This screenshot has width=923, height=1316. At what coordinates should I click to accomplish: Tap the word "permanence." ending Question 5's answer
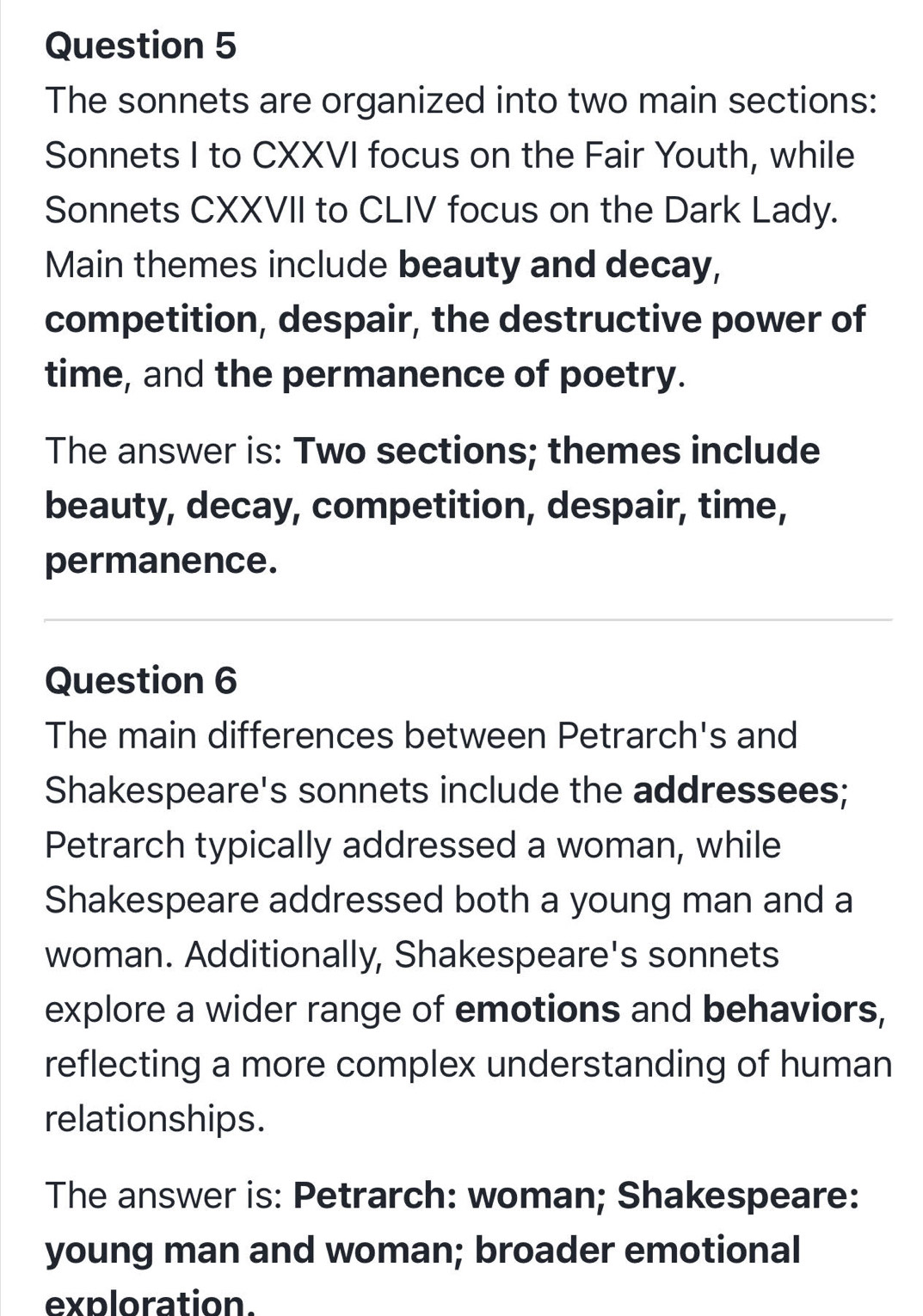[161, 560]
